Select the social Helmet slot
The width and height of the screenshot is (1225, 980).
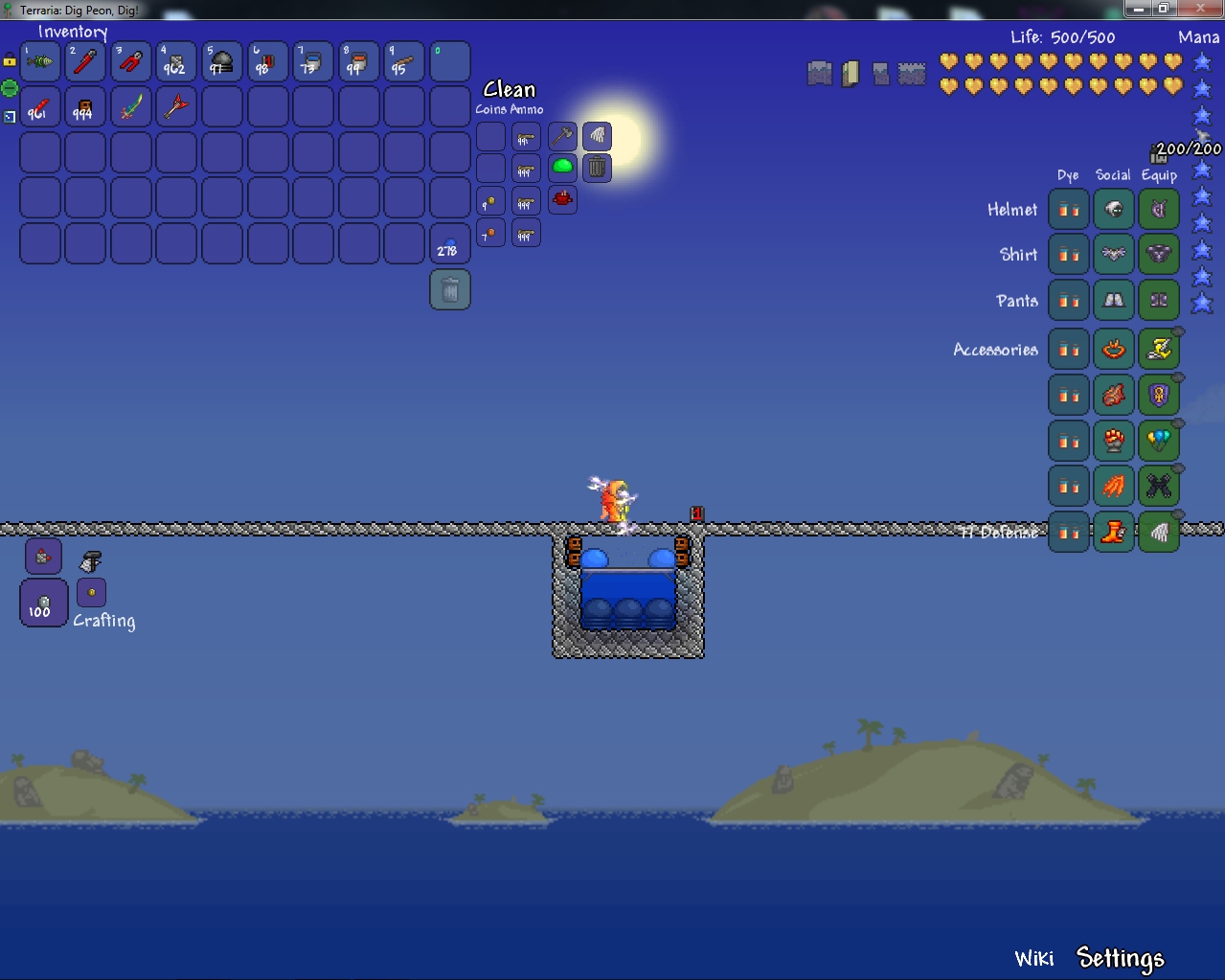click(x=1114, y=209)
